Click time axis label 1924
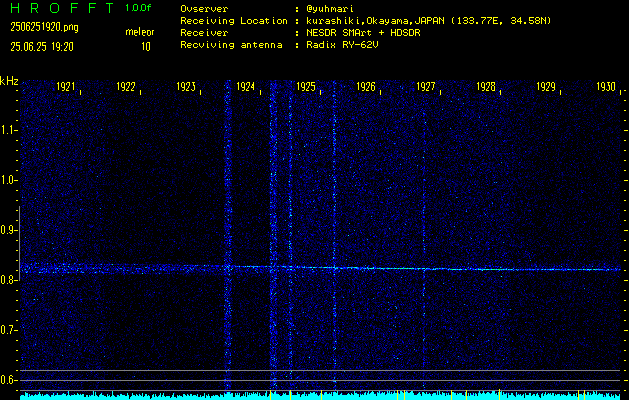 246,87
